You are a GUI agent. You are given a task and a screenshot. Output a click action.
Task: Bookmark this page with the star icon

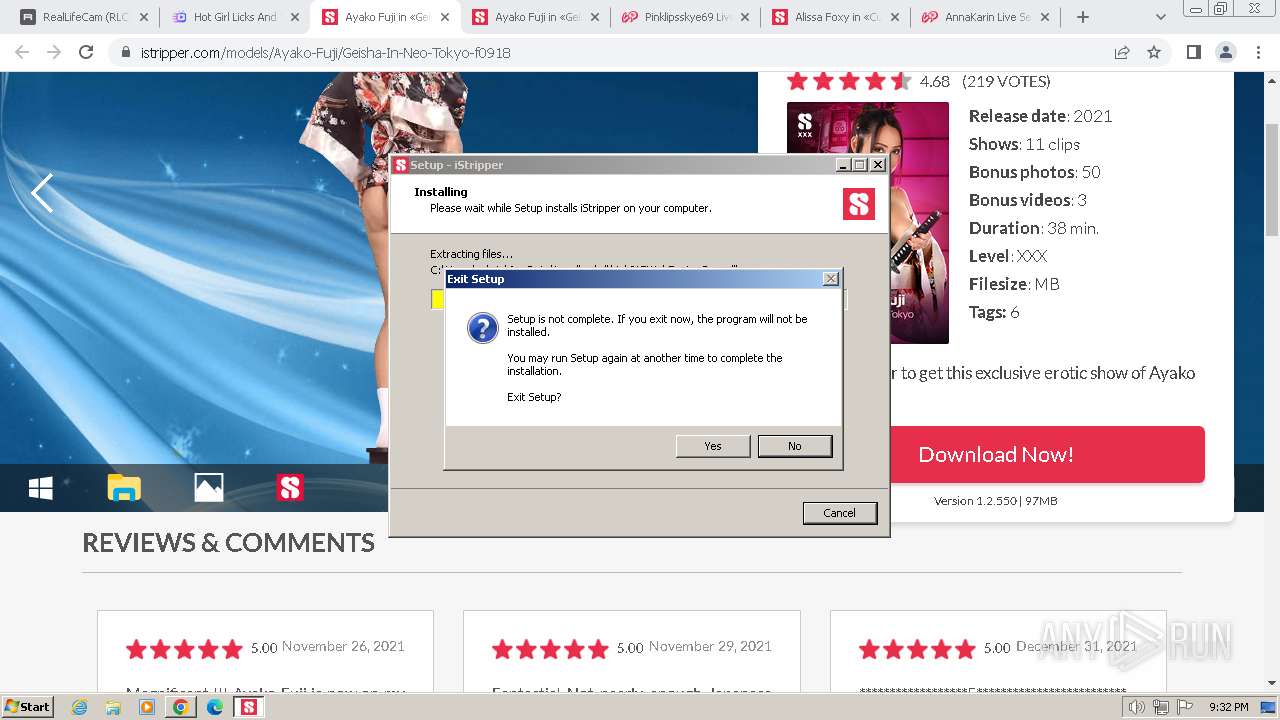pyautogui.click(x=1154, y=52)
